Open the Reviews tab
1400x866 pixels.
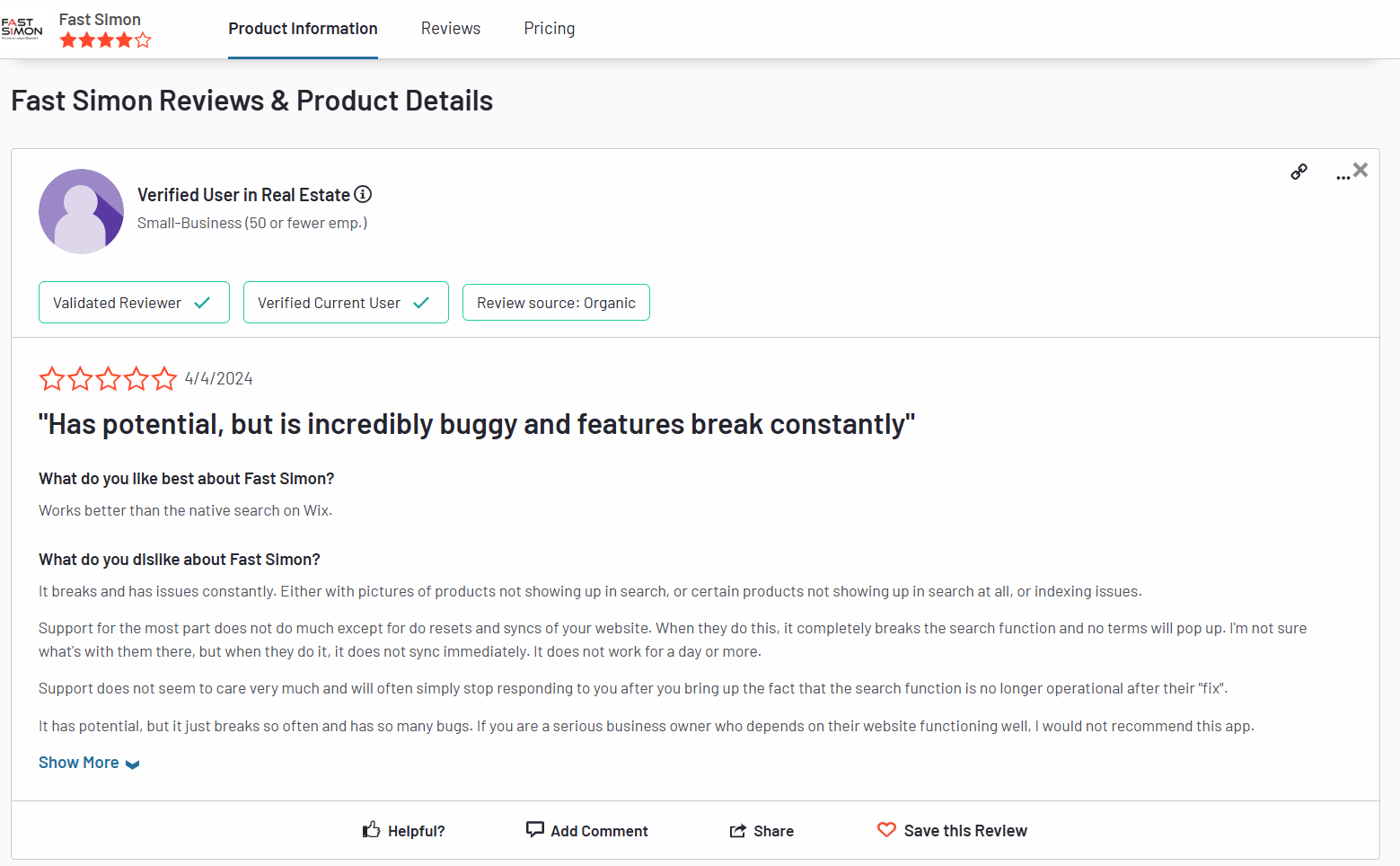[x=451, y=29]
